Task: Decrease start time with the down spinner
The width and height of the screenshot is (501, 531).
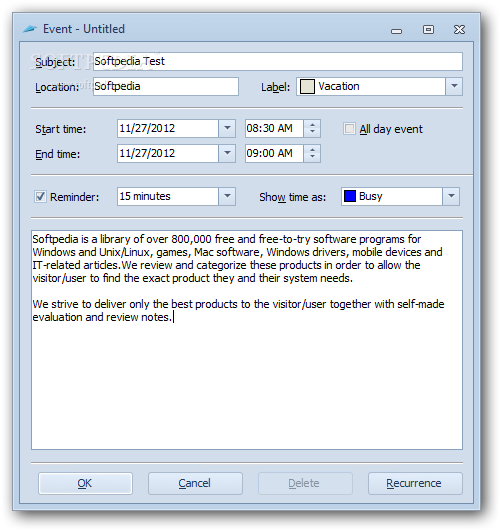Action: click(x=312, y=132)
